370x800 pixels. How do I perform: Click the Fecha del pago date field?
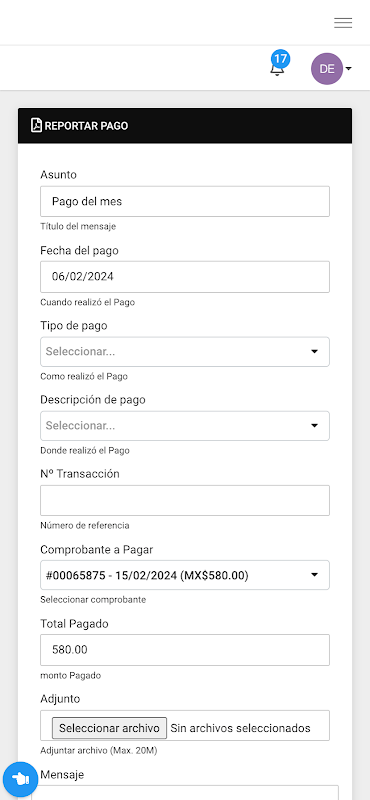click(185, 277)
